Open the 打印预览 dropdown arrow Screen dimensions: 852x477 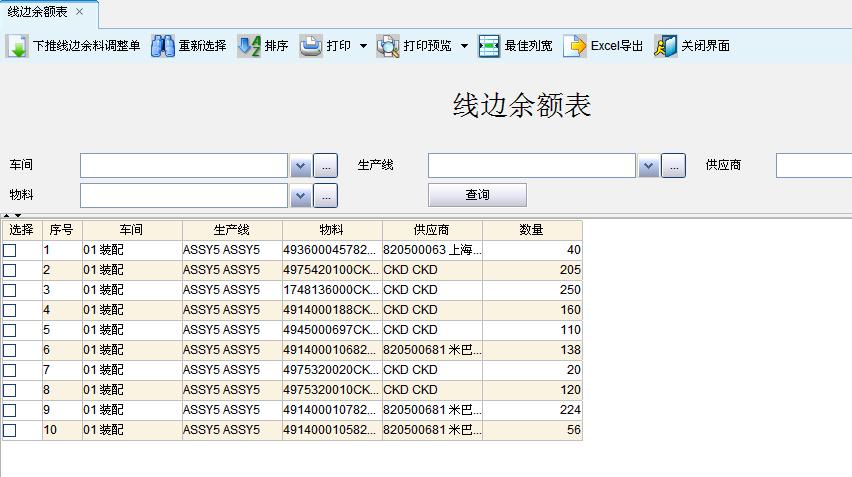tap(465, 46)
